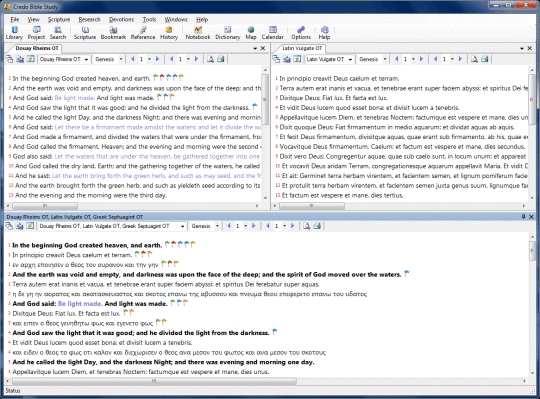540x399 pixels.
Task: Click print preview icon in Latin Vulgate OT panel
Action: (474, 59)
